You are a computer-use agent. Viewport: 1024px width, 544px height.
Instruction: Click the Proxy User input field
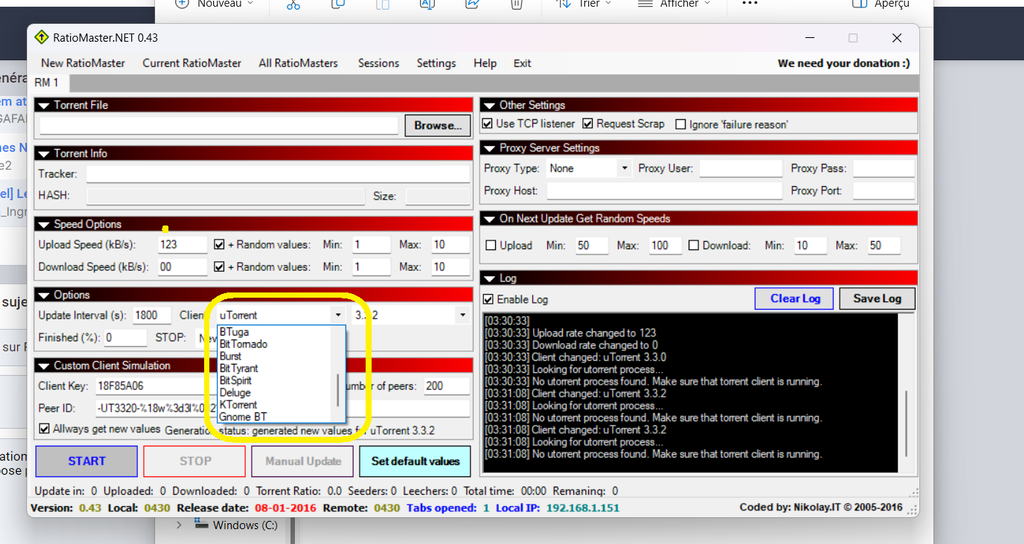tap(741, 168)
